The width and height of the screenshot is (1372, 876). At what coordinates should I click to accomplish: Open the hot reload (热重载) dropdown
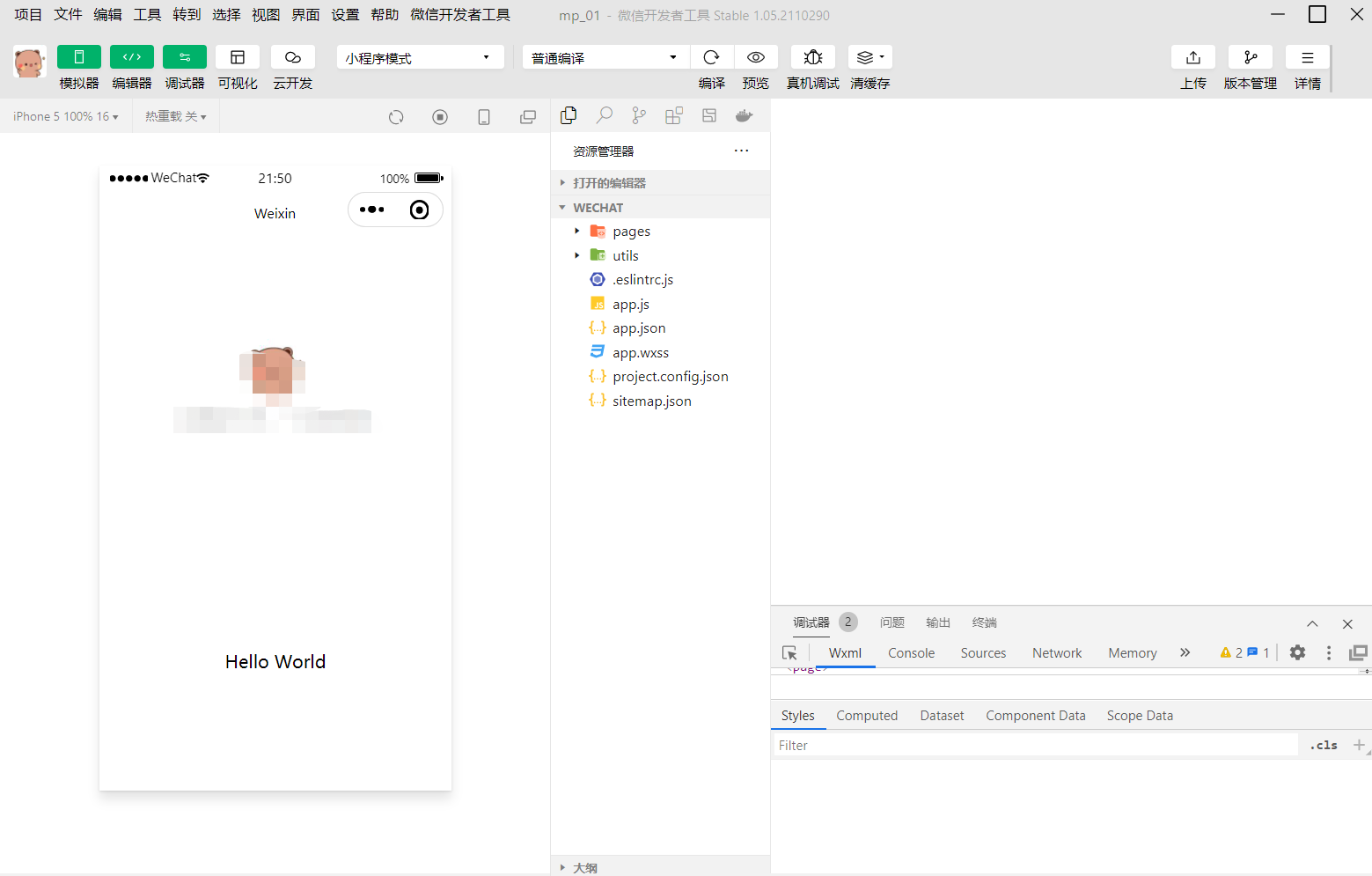[x=176, y=116]
